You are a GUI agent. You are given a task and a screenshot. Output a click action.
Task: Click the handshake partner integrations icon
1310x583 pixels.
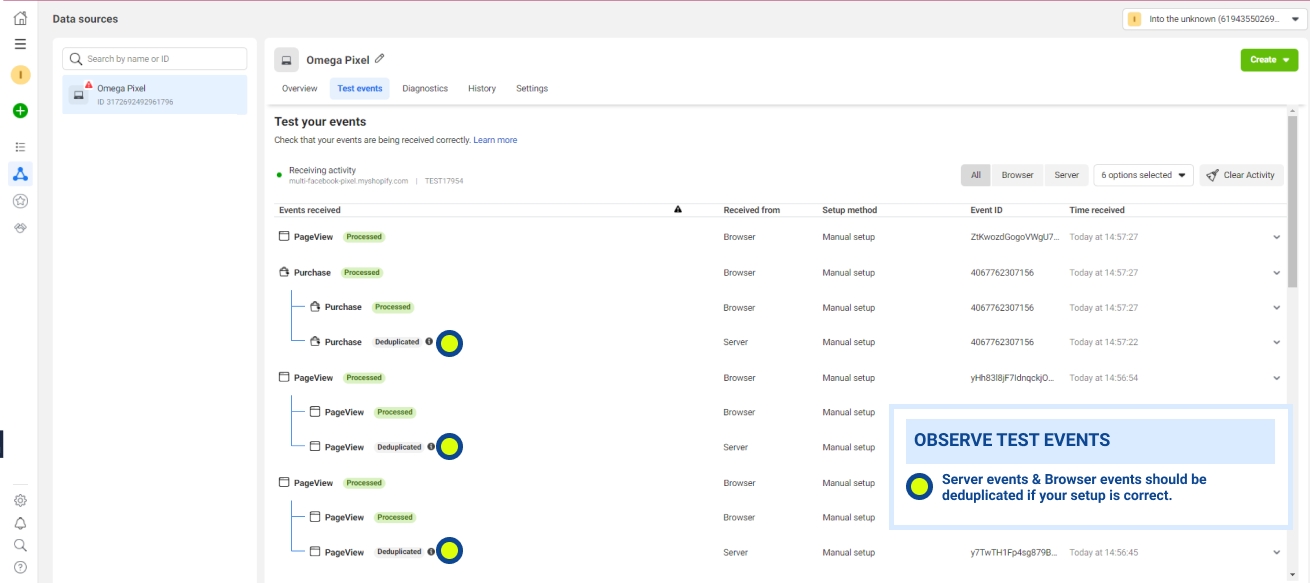(20, 228)
